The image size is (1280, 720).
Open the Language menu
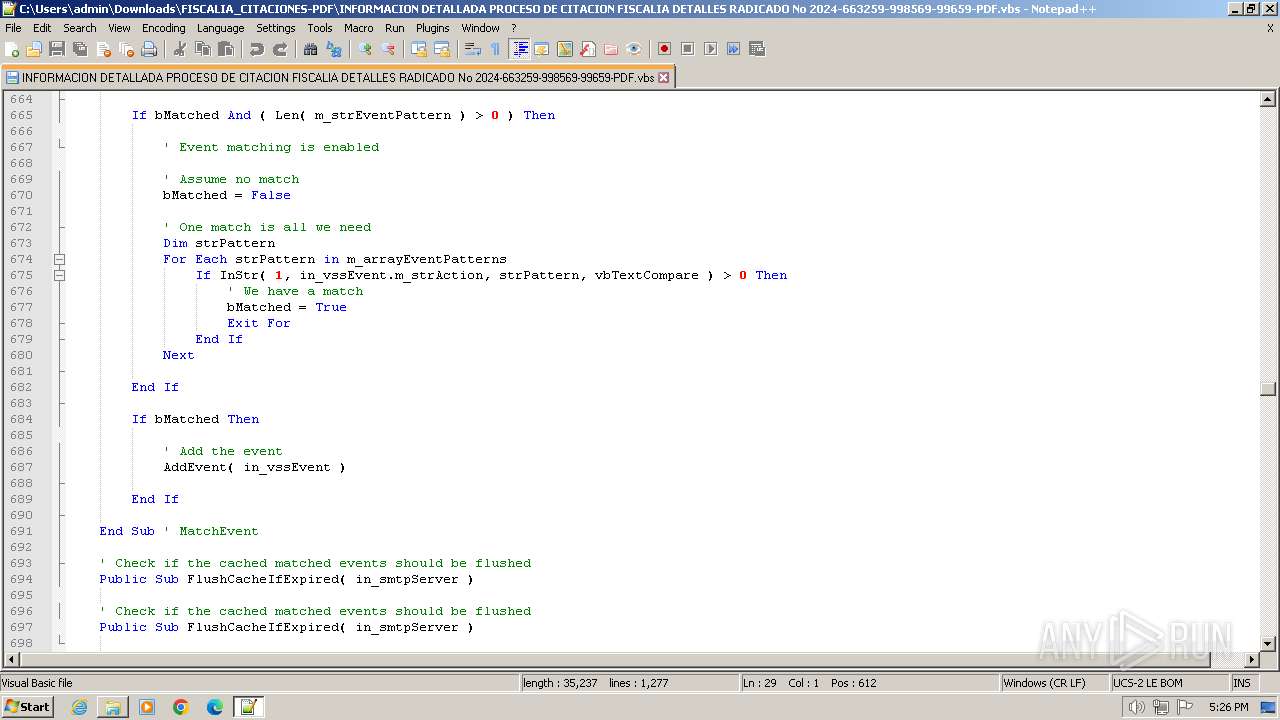click(x=220, y=28)
